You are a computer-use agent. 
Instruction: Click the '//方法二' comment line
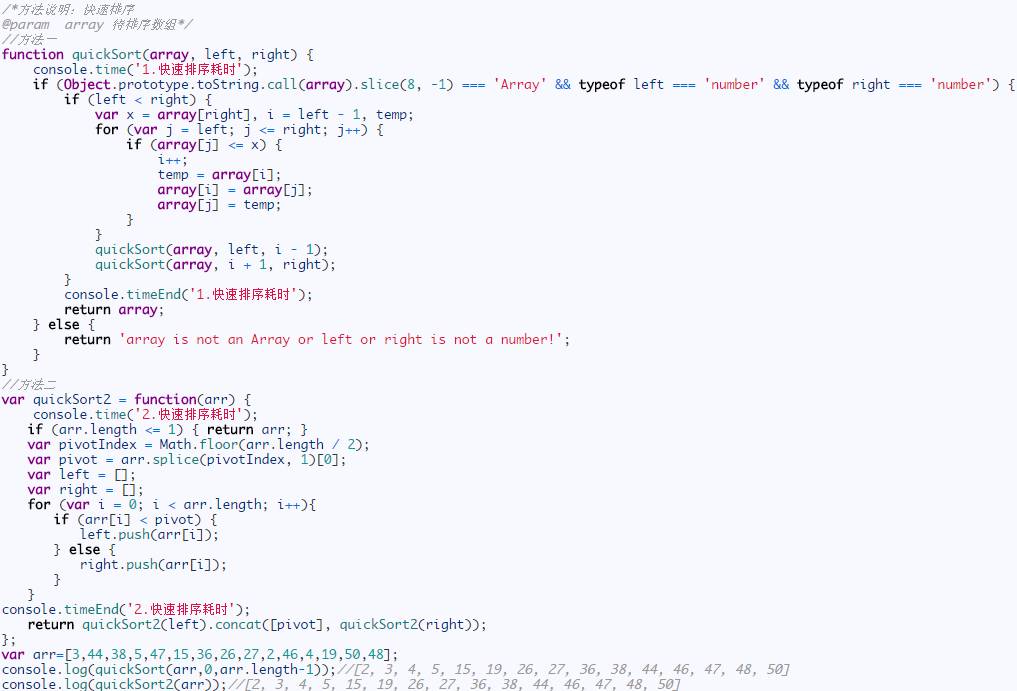pyautogui.click(x=29, y=385)
